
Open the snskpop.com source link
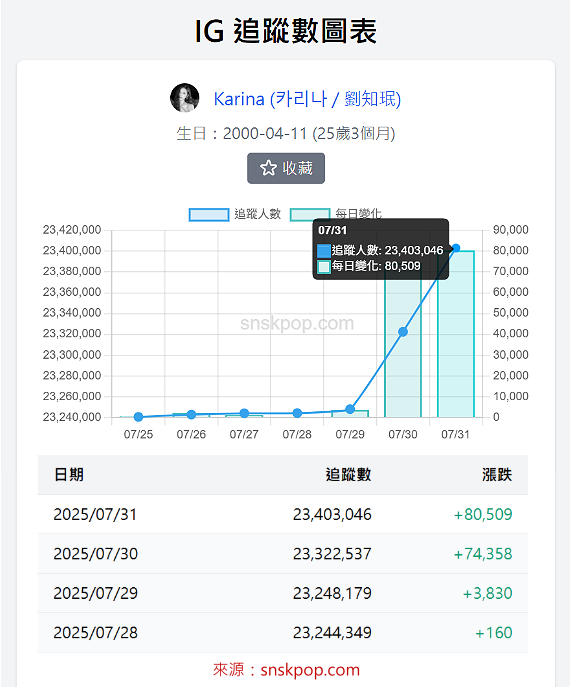[x=310, y=670]
